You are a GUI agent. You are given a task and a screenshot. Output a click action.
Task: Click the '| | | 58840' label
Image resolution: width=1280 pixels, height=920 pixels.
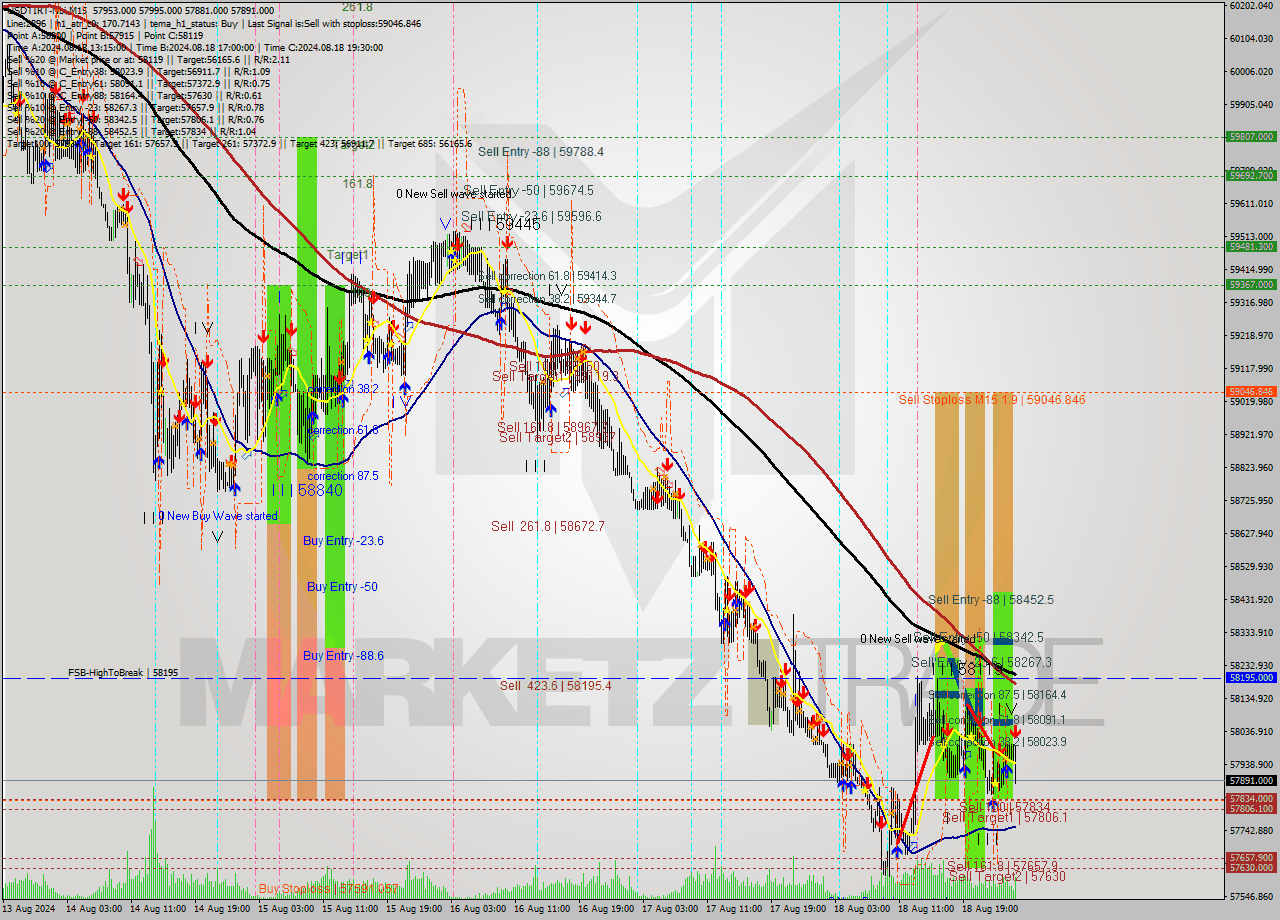[307, 490]
